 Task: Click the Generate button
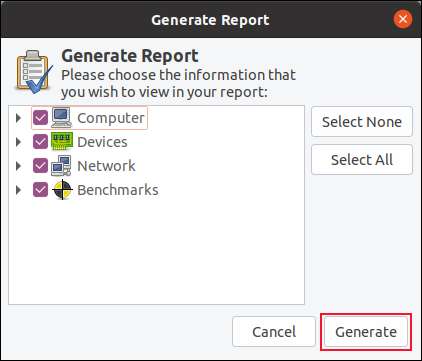pos(366,332)
